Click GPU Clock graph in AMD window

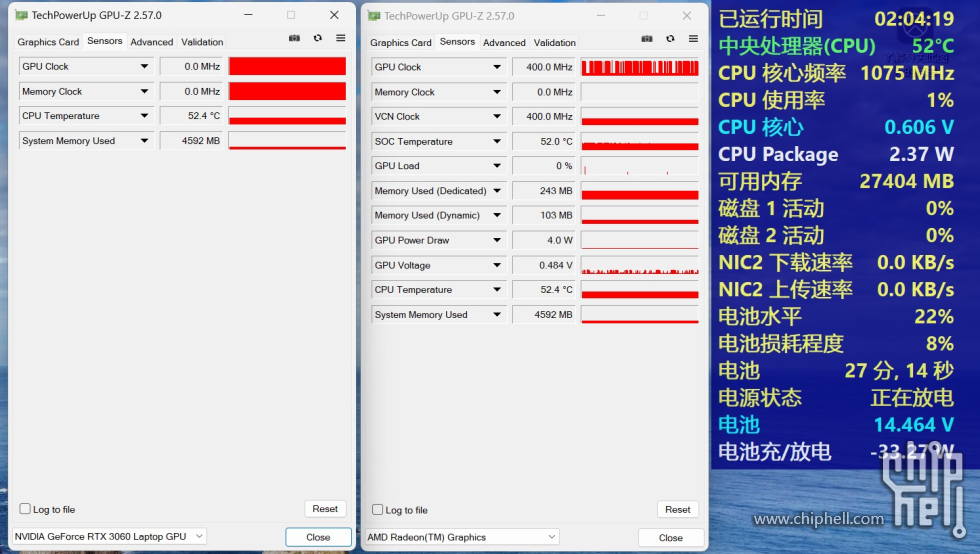click(639, 67)
